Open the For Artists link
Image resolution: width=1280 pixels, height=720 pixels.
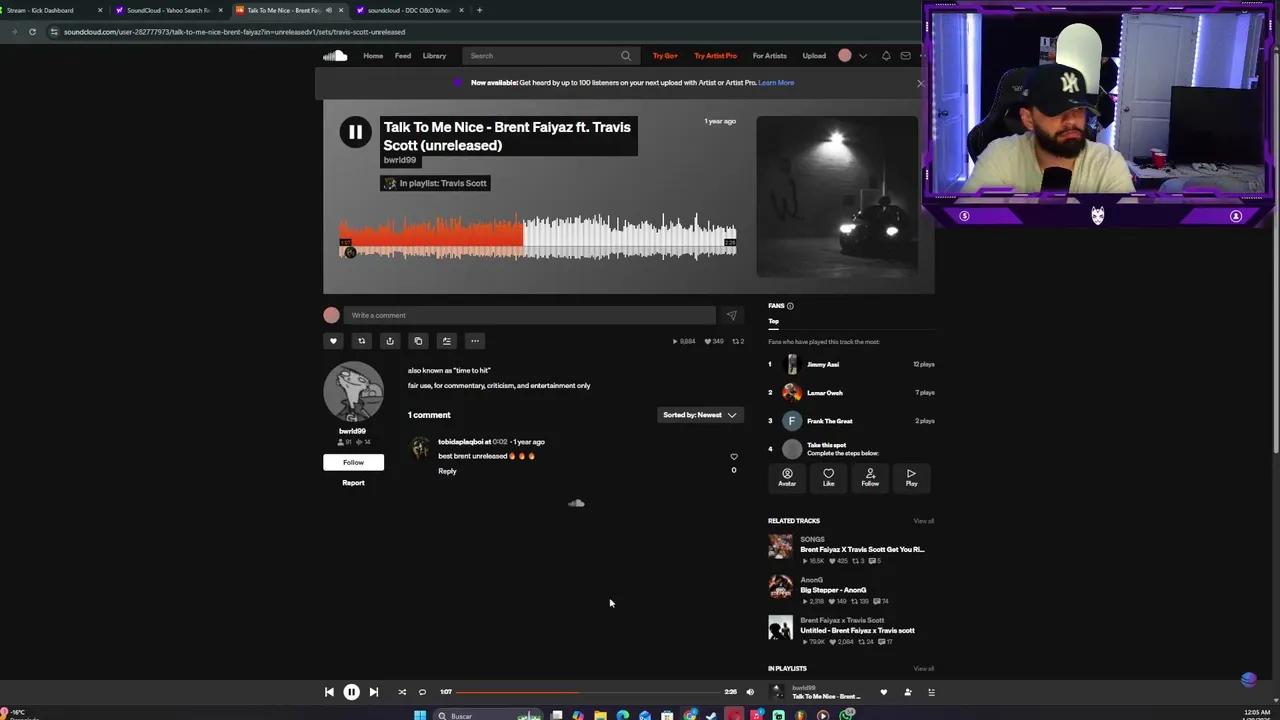pyautogui.click(x=769, y=56)
